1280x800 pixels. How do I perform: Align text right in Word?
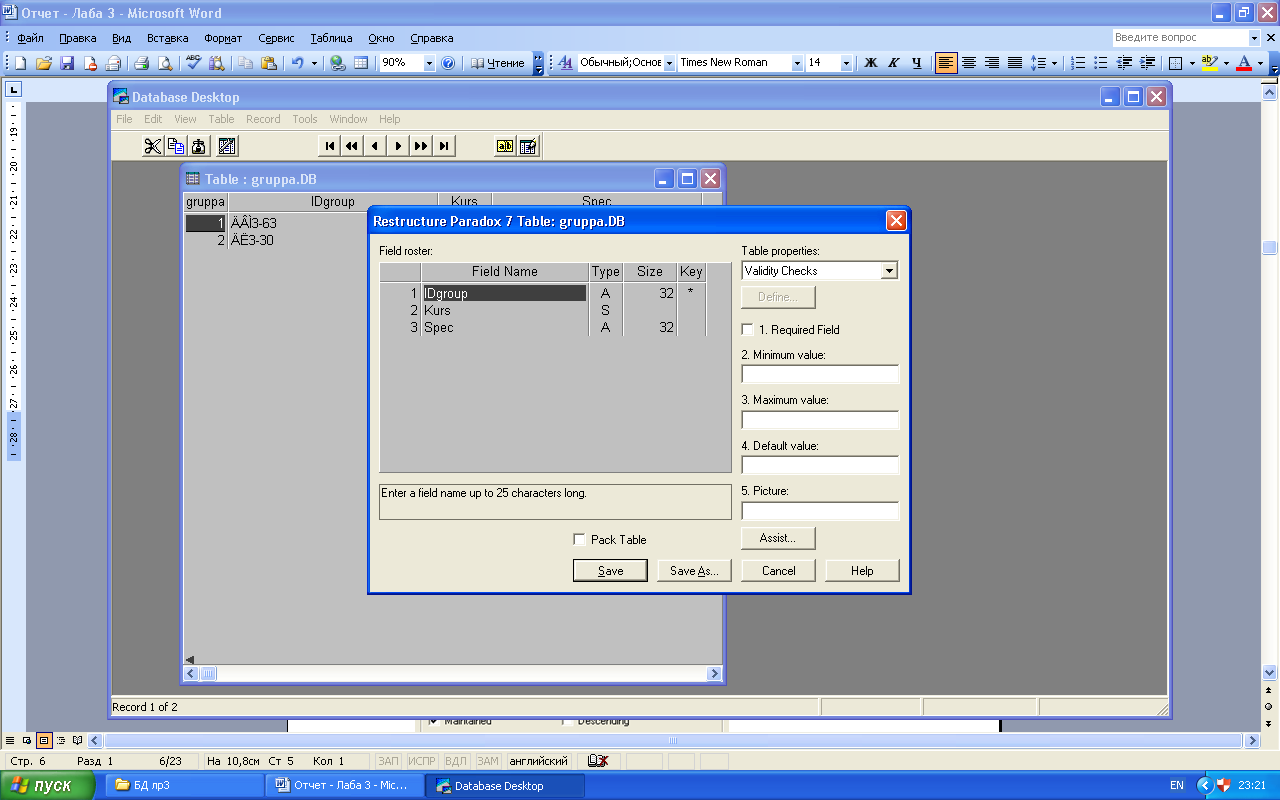(x=992, y=63)
